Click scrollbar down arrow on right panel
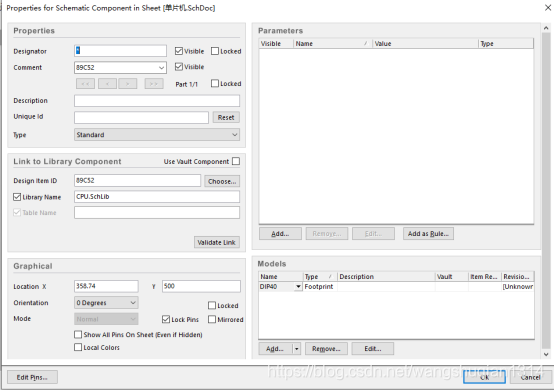This screenshot has height=390, width=554. (x=546, y=354)
